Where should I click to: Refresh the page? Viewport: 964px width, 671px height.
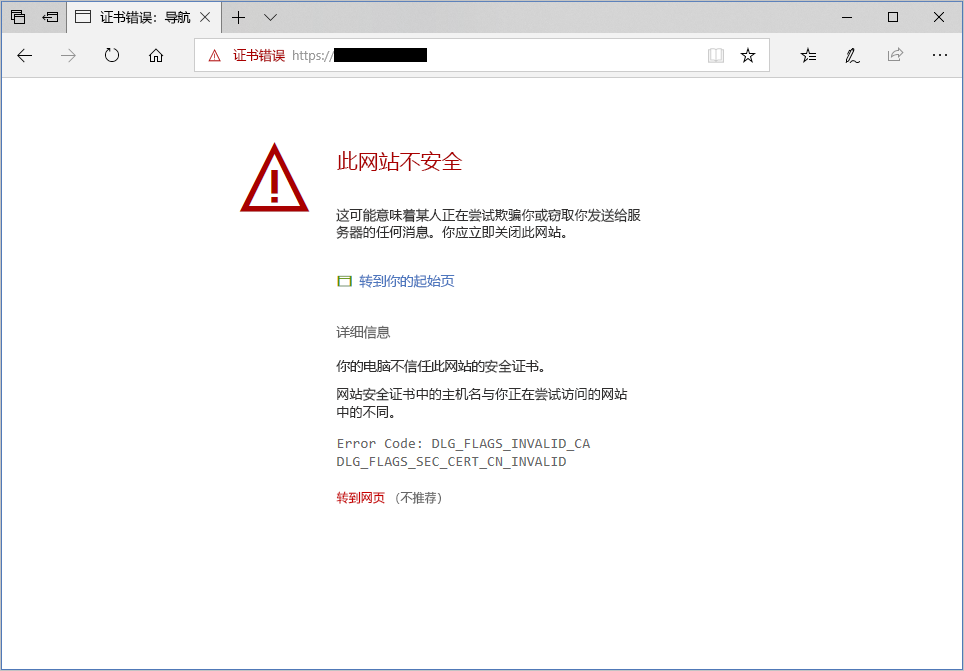pos(111,56)
